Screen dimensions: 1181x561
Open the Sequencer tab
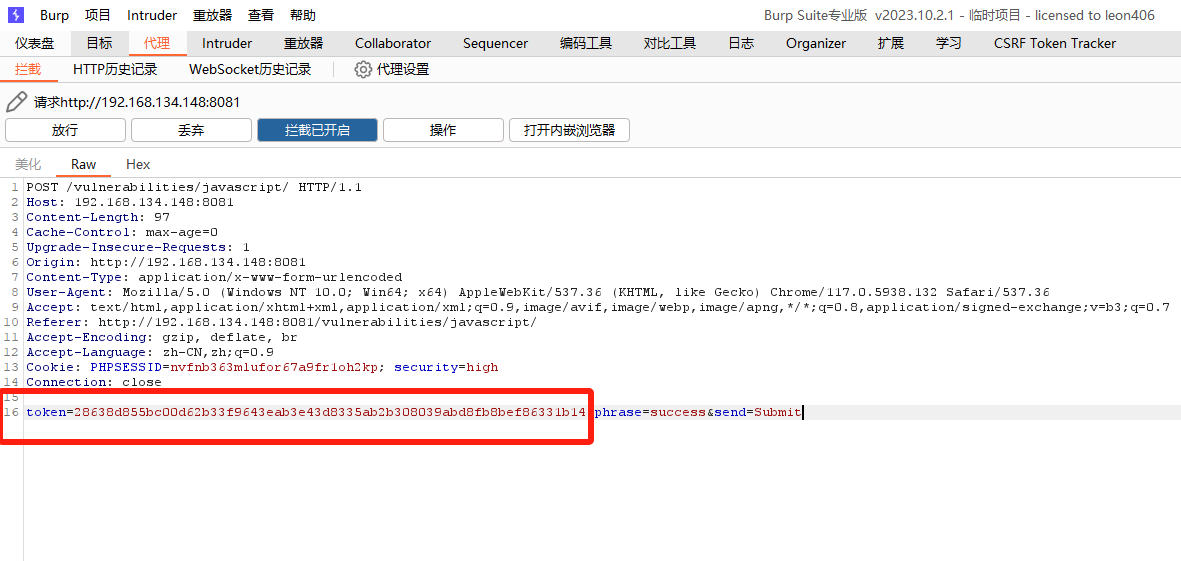(496, 44)
